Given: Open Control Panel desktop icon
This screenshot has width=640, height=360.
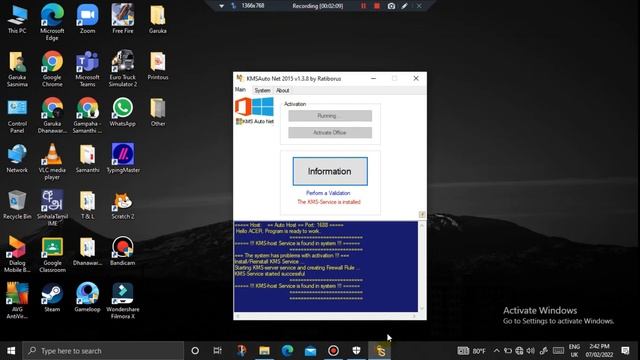Looking at the screenshot, I should (x=17, y=116).
